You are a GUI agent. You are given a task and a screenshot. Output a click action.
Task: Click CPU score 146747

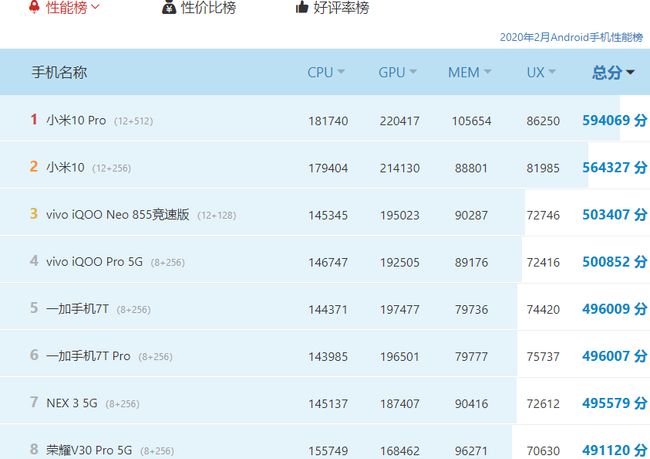(328, 262)
